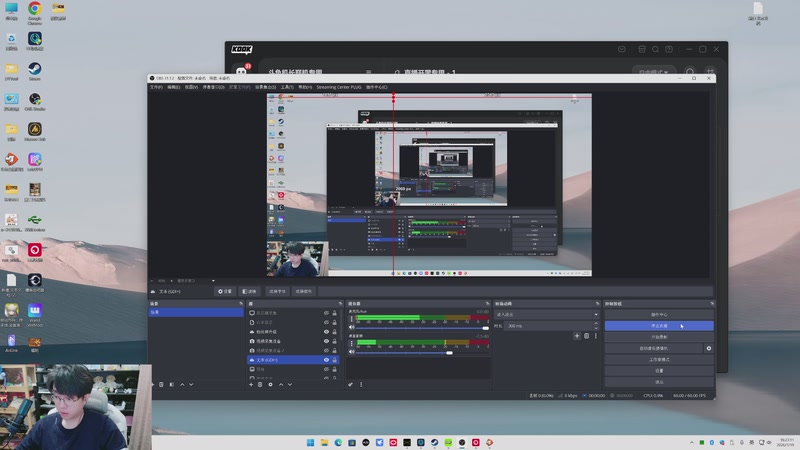Viewport: 800px width, 450px height.
Task: Click the blue Stop Streaming button
Action: (x=659, y=326)
